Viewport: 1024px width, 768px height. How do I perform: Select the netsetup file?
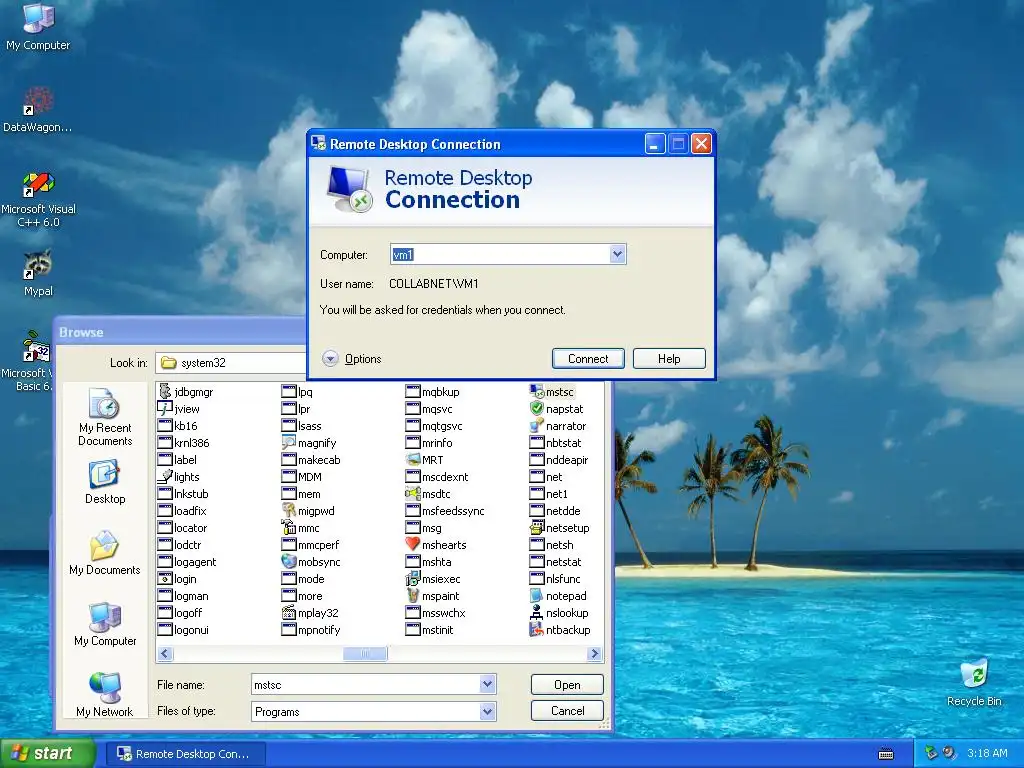(560, 528)
